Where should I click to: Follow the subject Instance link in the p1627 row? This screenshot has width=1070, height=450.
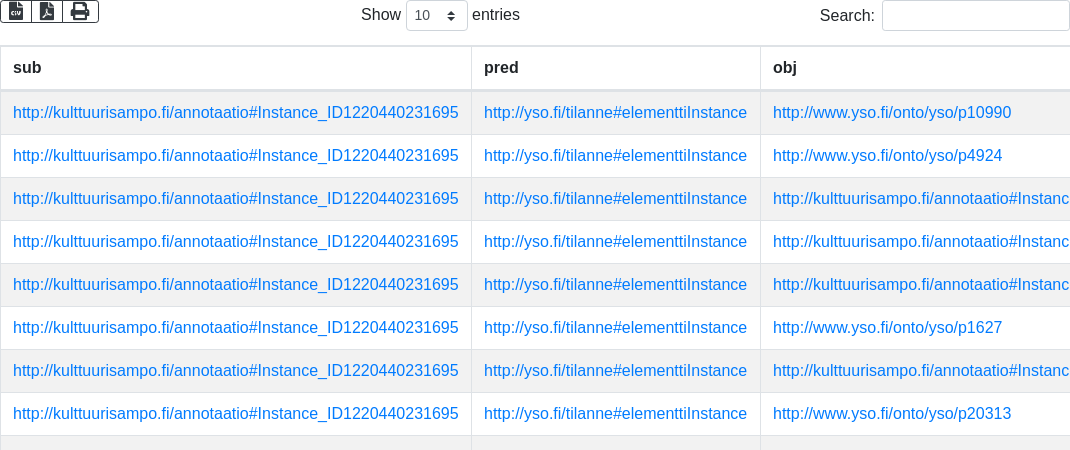click(x=236, y=328)
